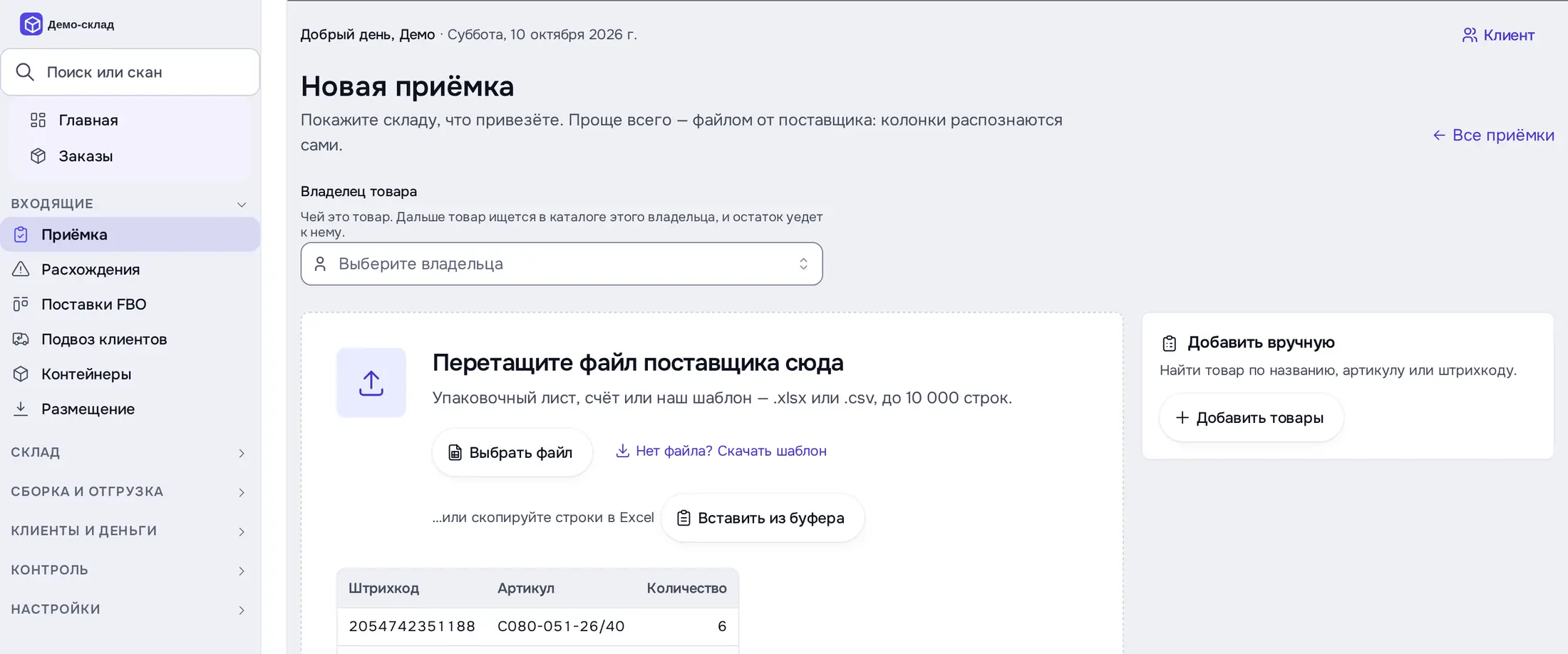Click the download icon beside Скачать шаблон
Image resolution: width=1568 pixels, height=654 pixels.
click(622, 451)
